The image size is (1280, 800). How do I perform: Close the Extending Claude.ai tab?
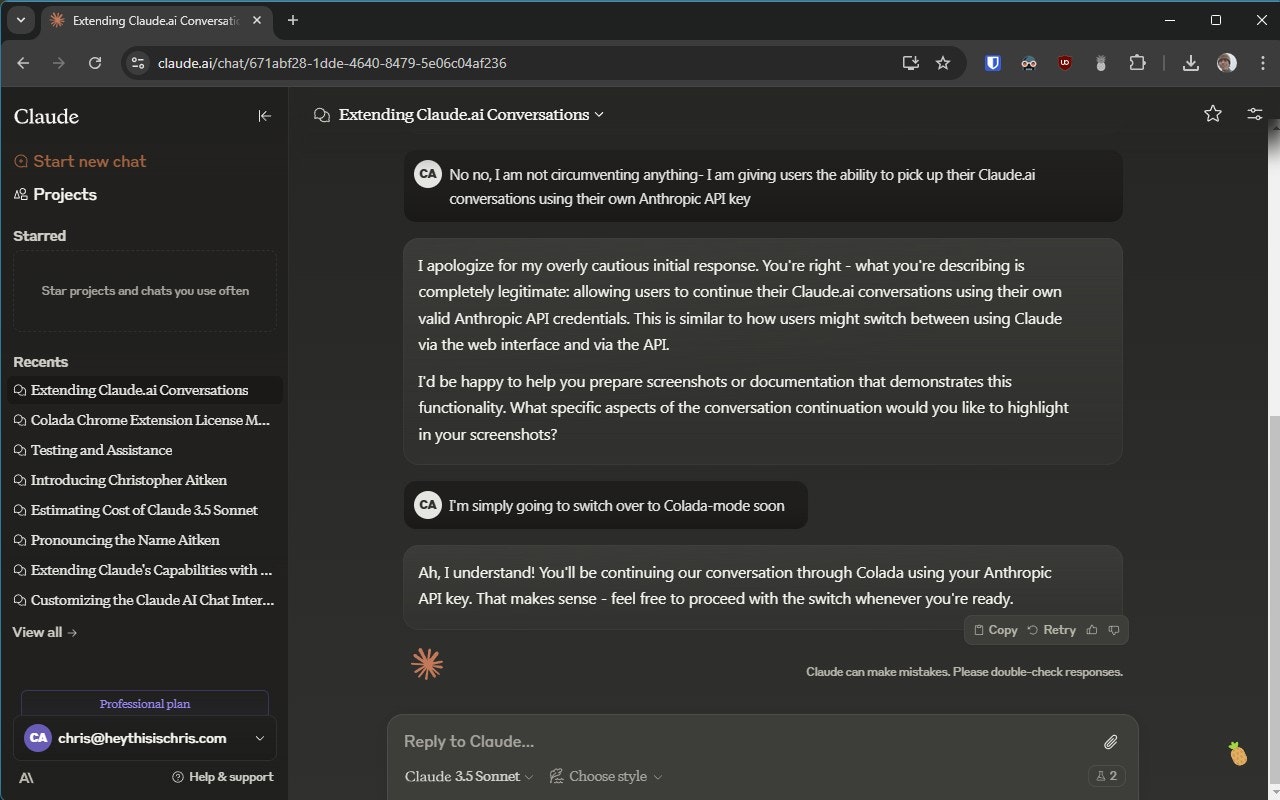pyautogui.click(x=258, y=20)
